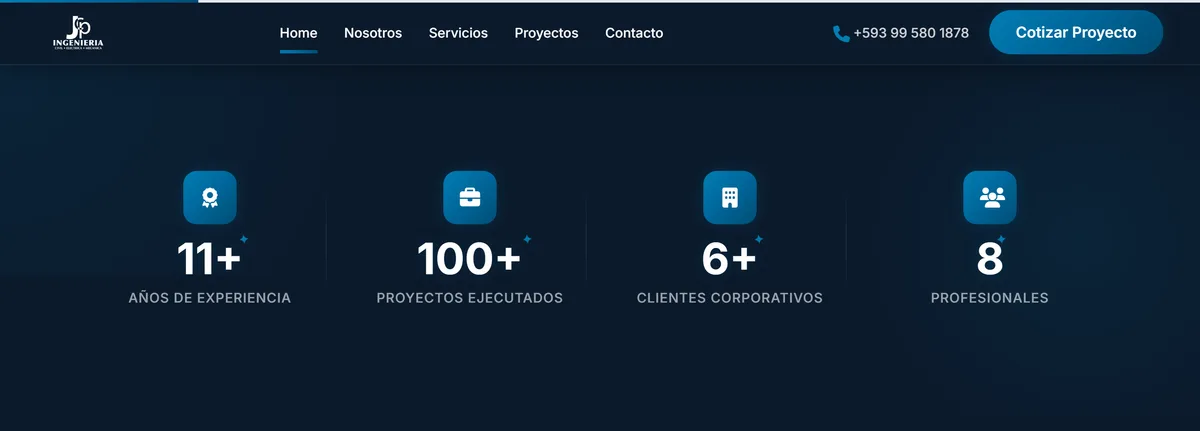Open the Servicios menu item
Screen dimensions: 1200x431
pyautogui.click(x=458, y=33)
